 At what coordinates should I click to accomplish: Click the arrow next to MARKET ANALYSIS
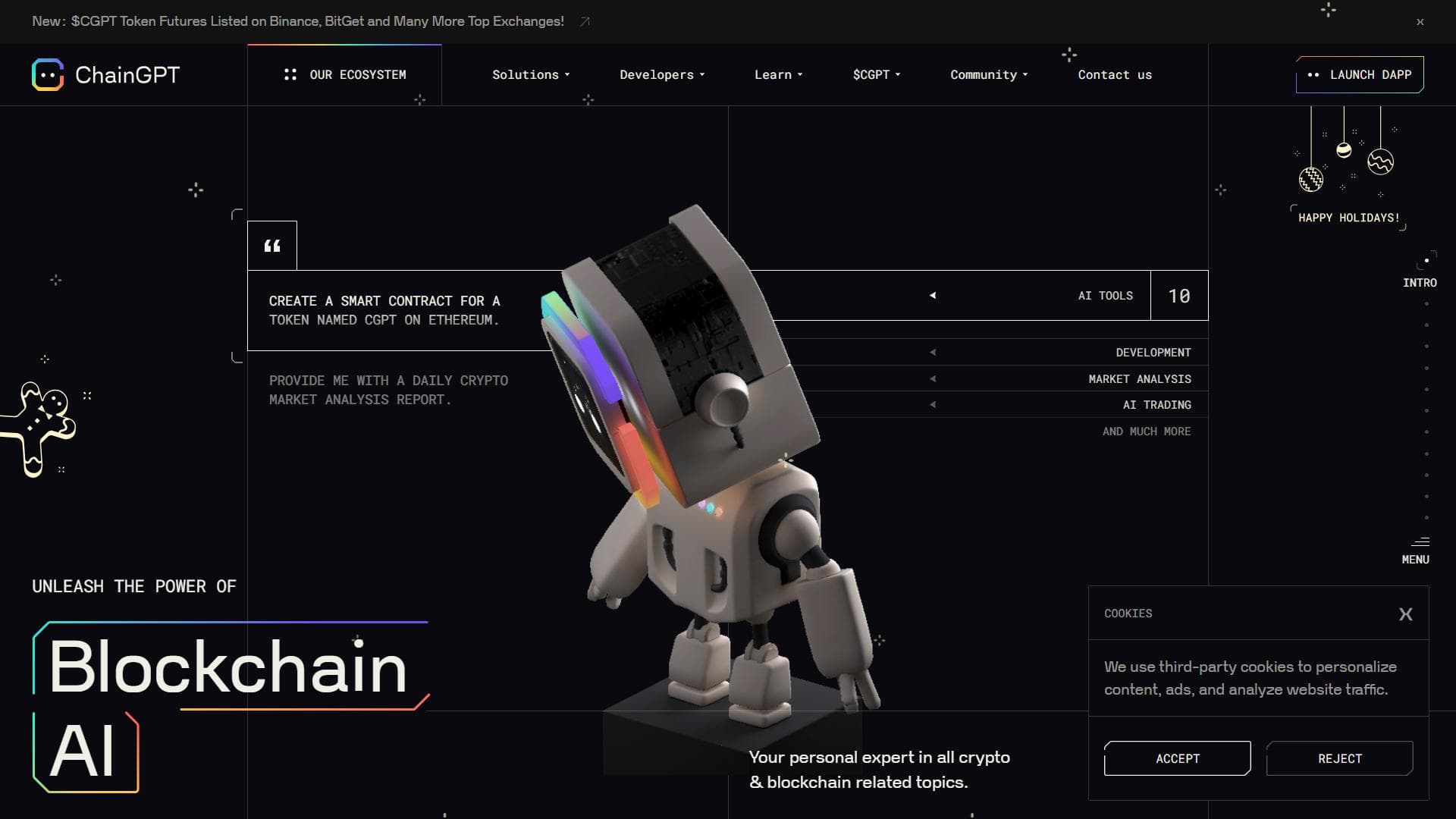tap(933, 379)
